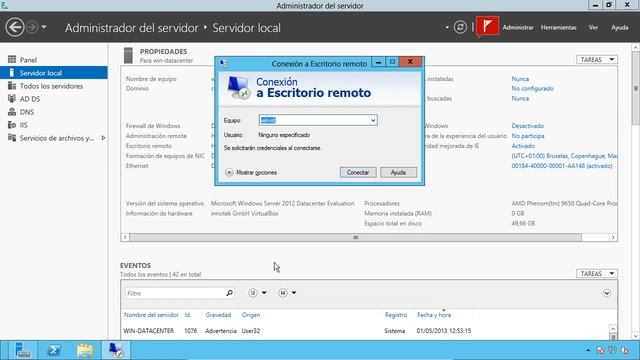Expand the events filter chevron
This screenshot has height=360, width=640.
(607, 293)
